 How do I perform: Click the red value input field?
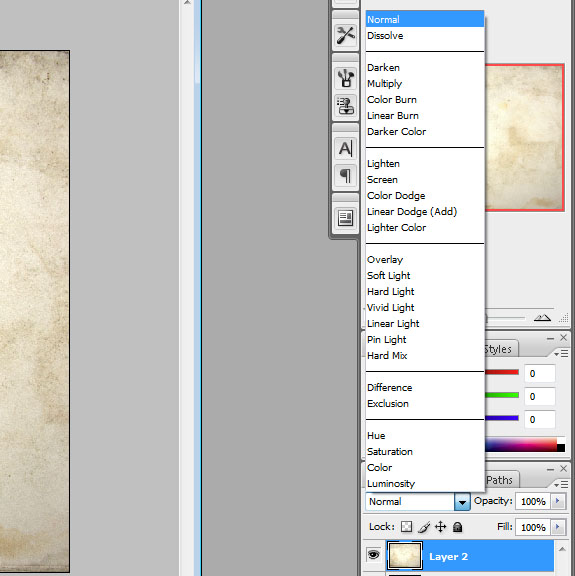click(x=539, y=374)
